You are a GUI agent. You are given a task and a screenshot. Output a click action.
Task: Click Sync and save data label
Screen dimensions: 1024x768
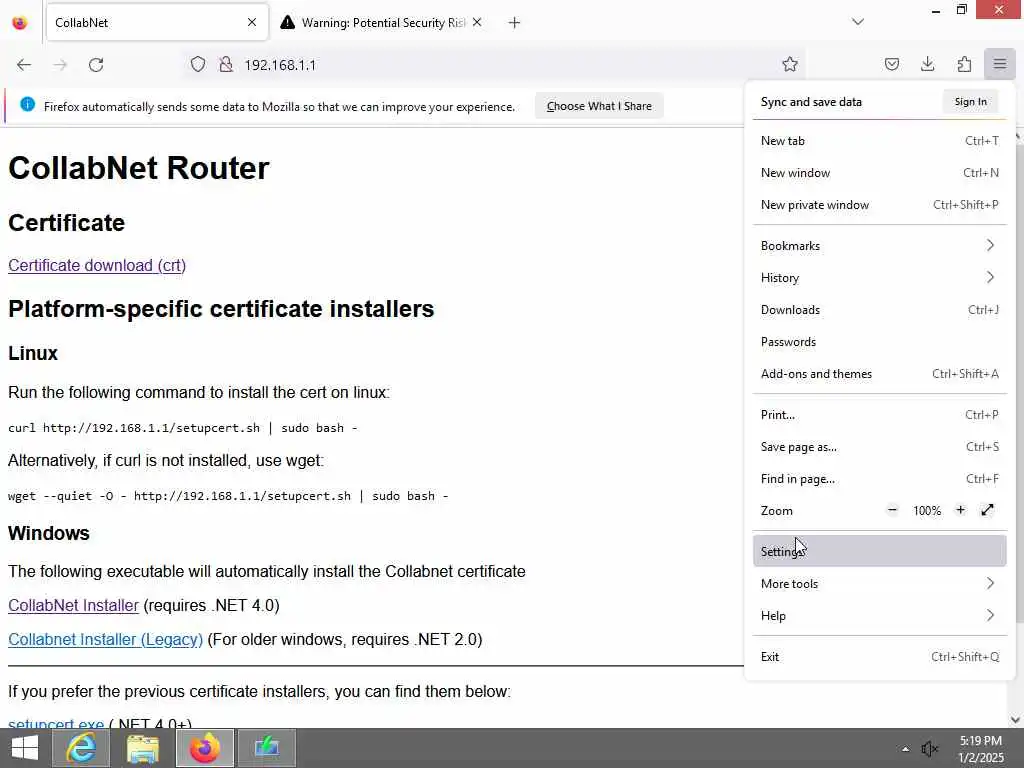point(811,102)
